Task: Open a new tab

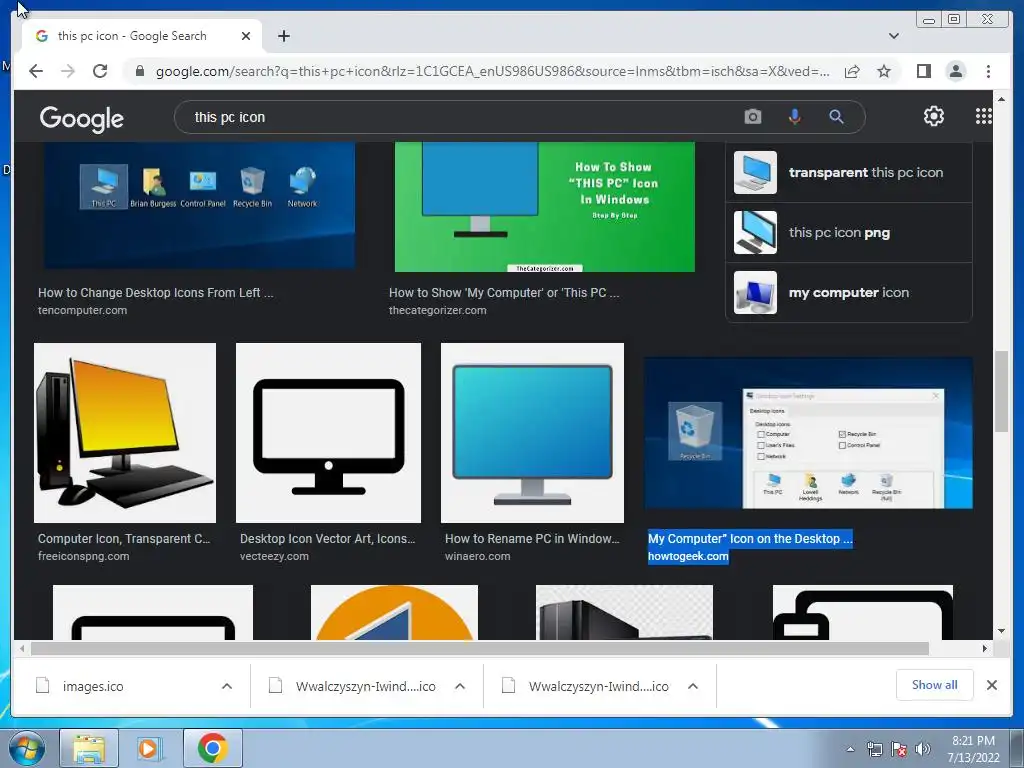Action: 283,36
